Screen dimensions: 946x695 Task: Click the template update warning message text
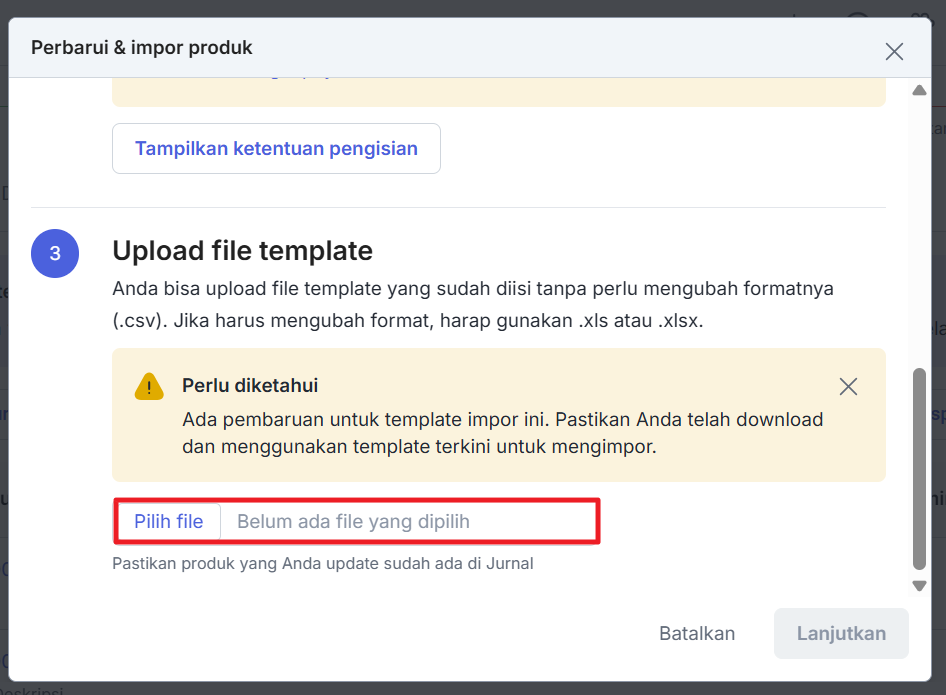click(x=502, y=433)
